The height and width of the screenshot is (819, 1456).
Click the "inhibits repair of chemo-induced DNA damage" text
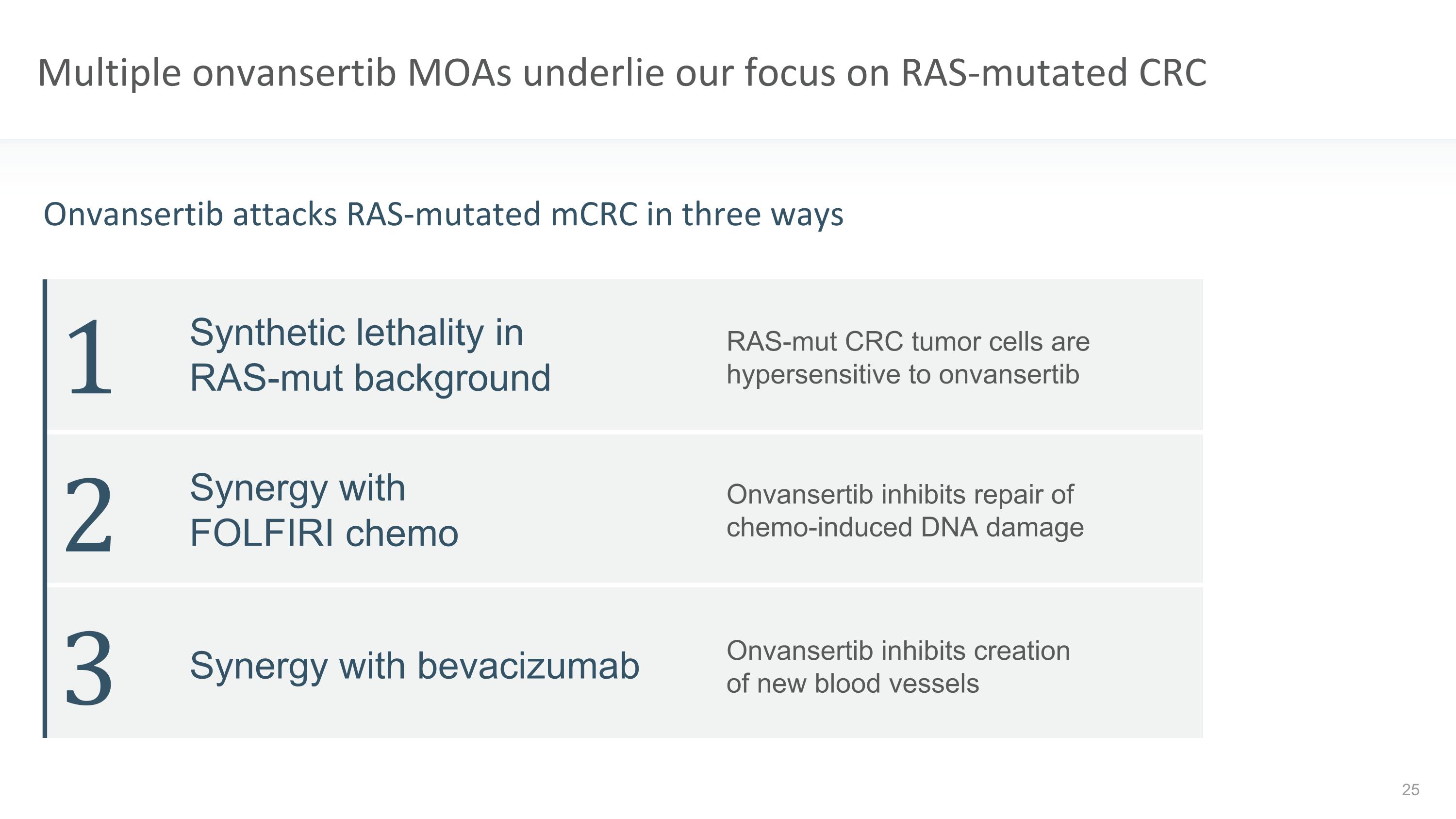point(905,511)
